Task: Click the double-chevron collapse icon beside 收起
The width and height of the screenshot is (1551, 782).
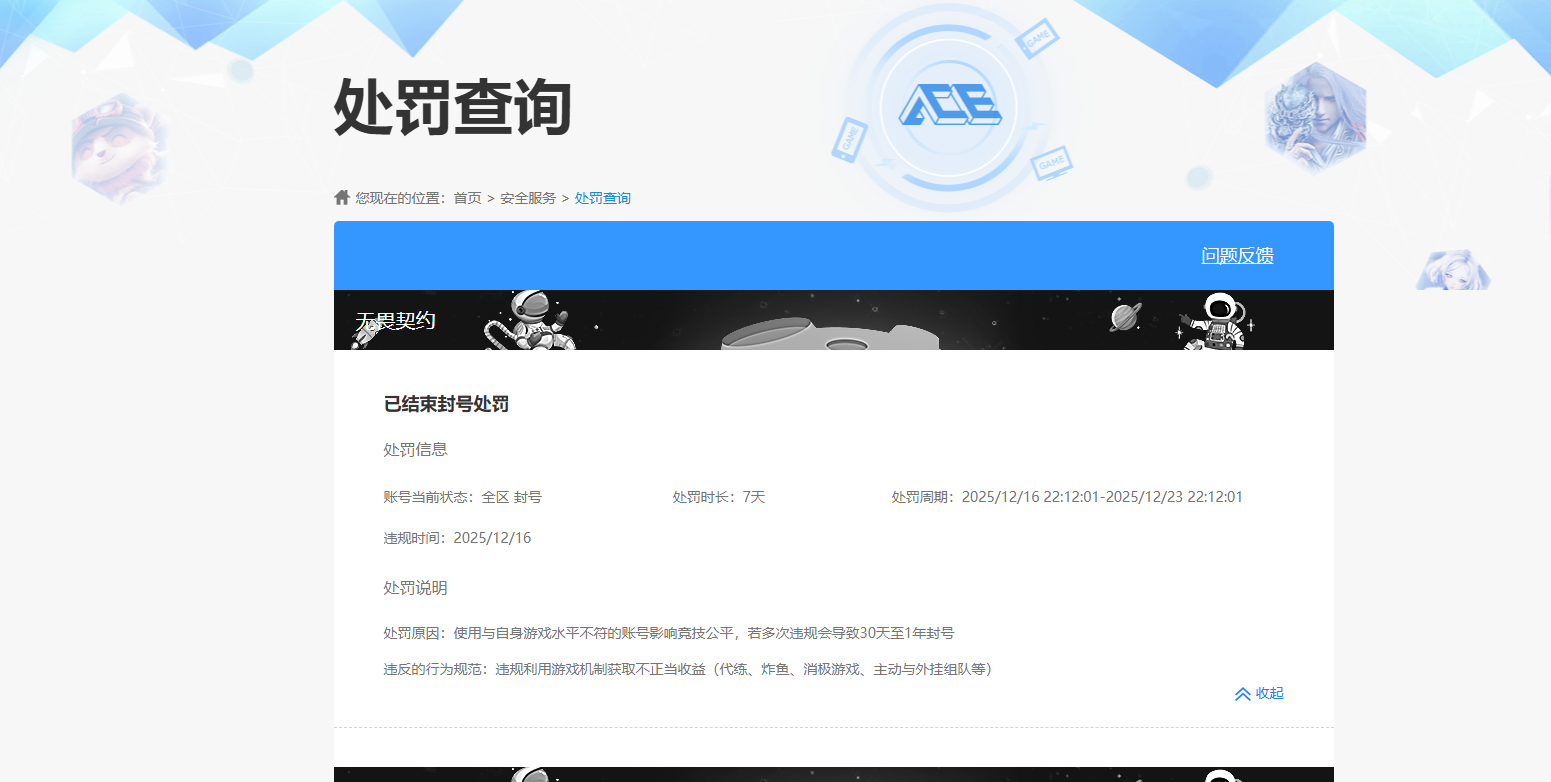Action: coord(1242,694)
